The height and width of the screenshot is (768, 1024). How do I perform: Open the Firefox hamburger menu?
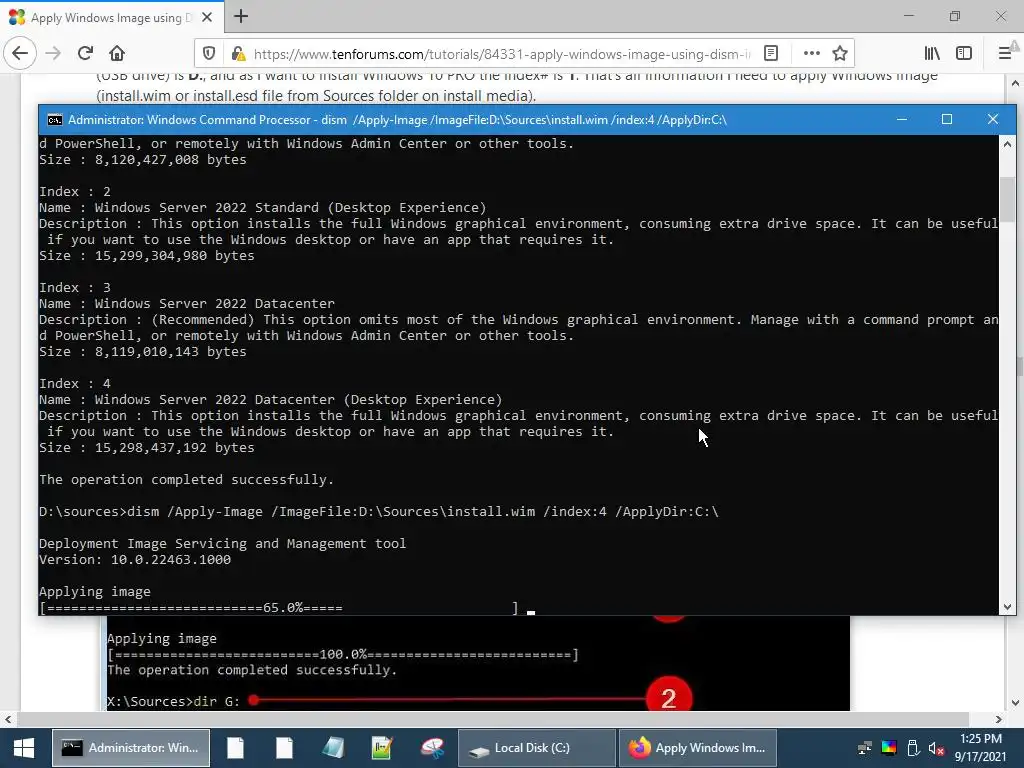(x=1006, y=54)
